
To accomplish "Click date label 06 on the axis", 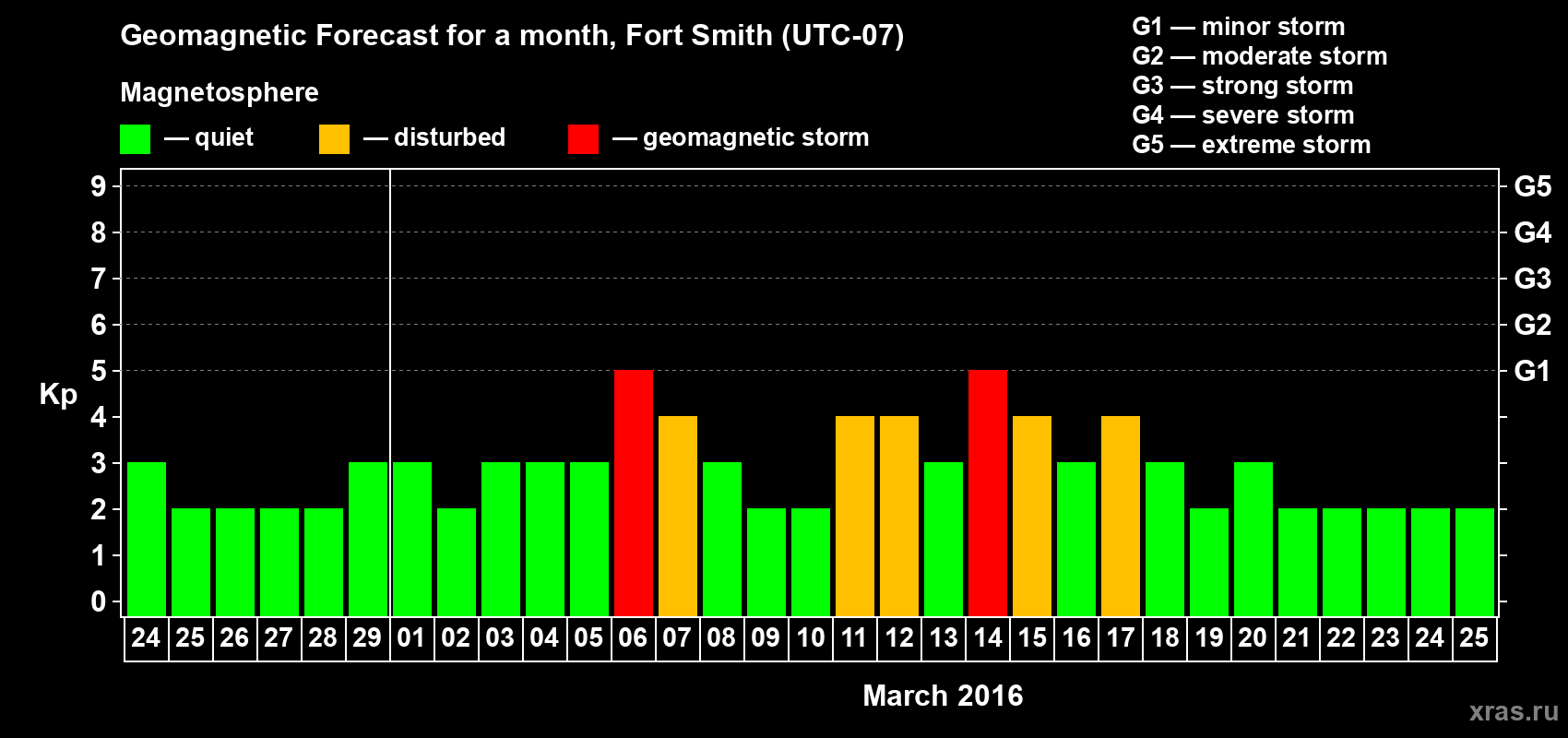I will tap(633, 638).
